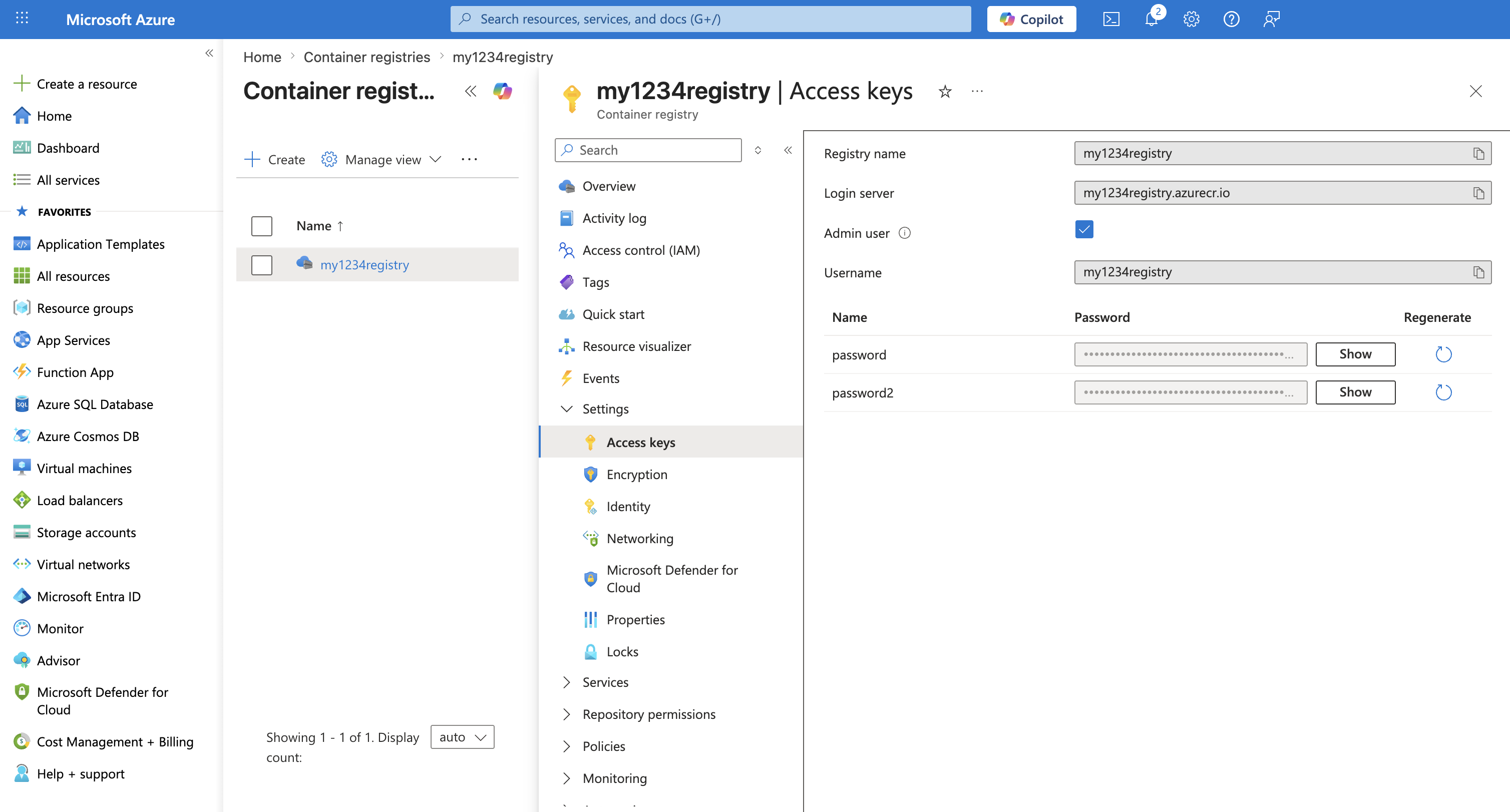
Task: Open the Display count auto dropdown
Action: (462, 737)
